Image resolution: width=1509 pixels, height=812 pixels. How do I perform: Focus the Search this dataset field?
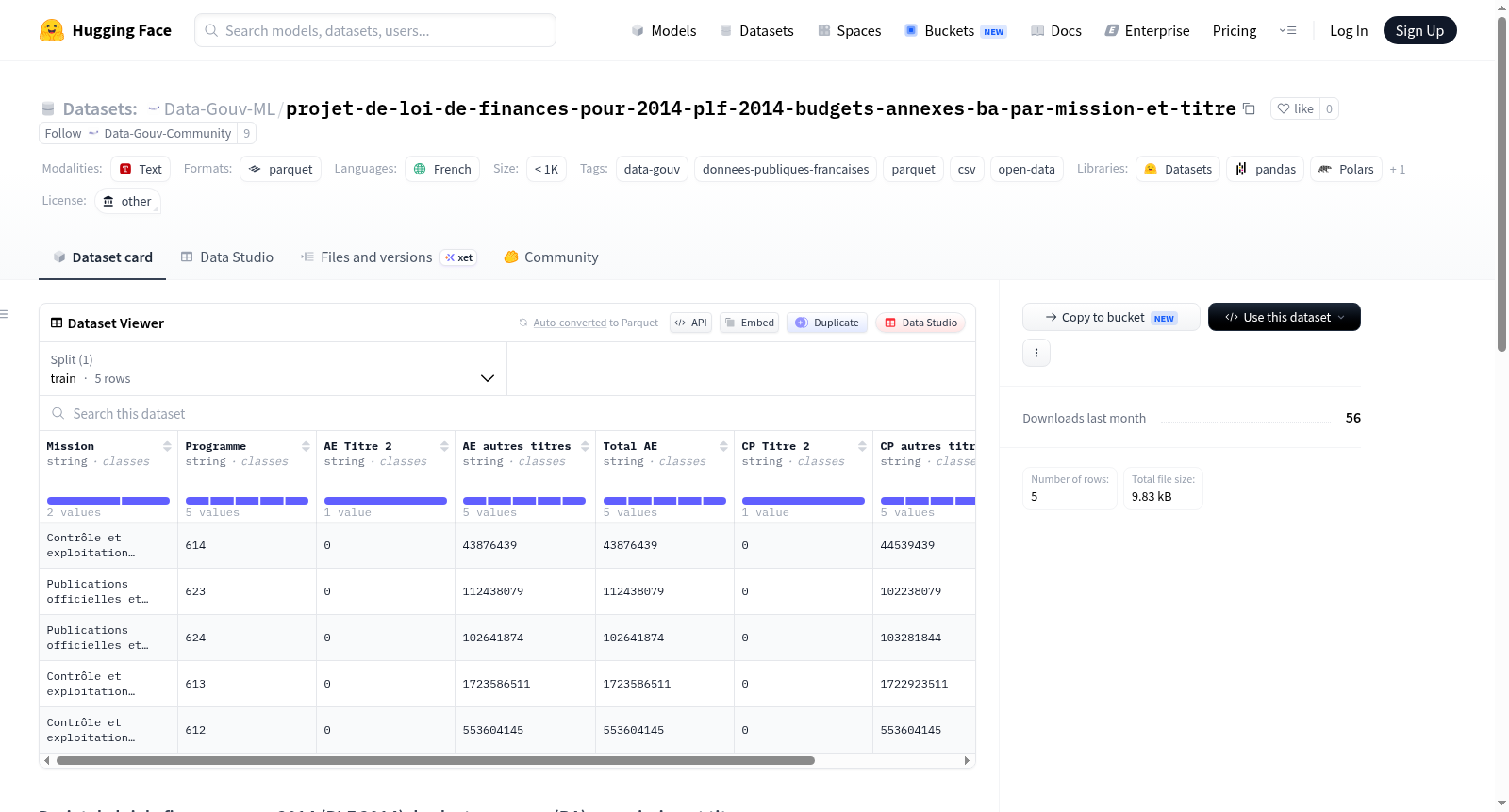[507, 413]
